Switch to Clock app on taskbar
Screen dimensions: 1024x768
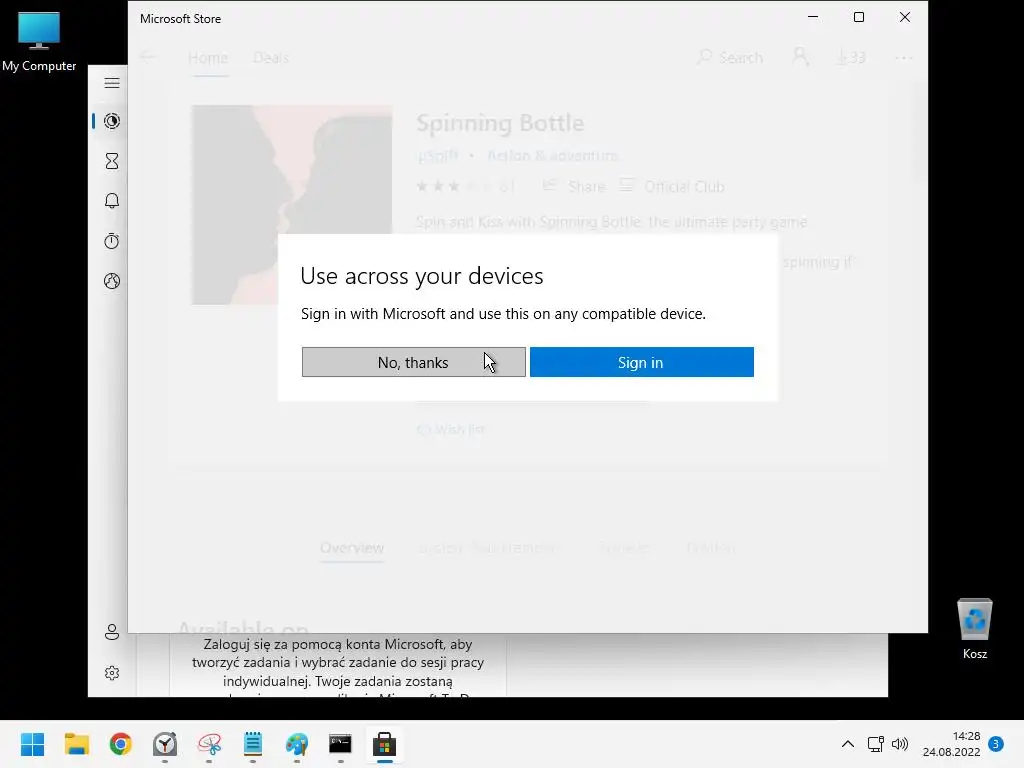click(165, 744)
